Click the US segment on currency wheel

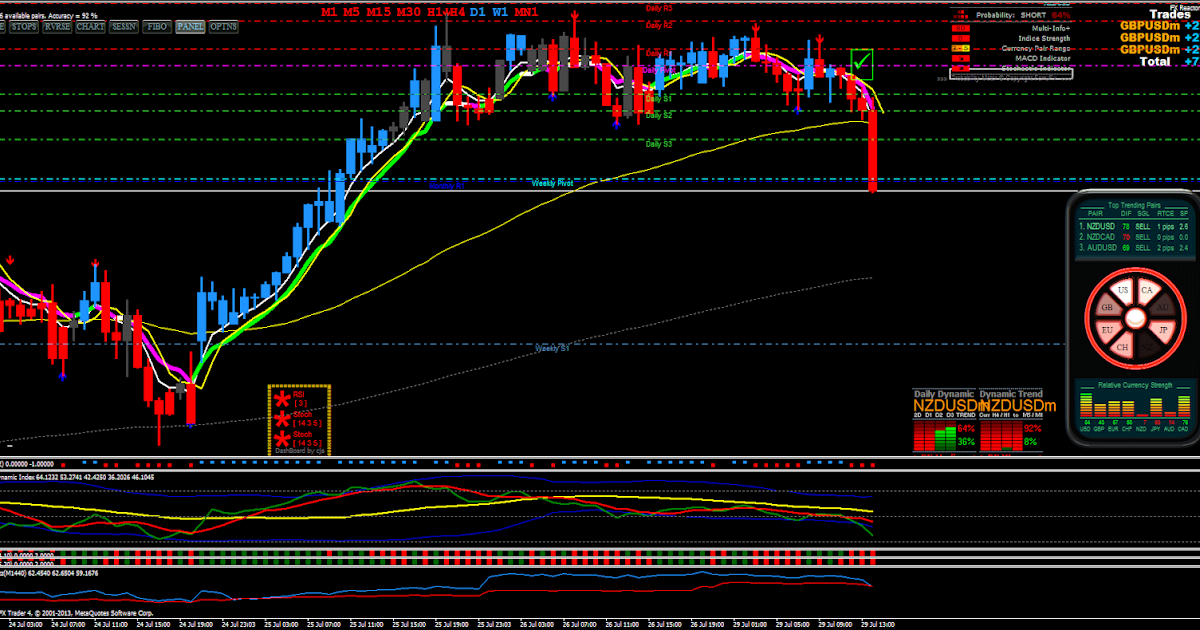tap(1123, 289)
